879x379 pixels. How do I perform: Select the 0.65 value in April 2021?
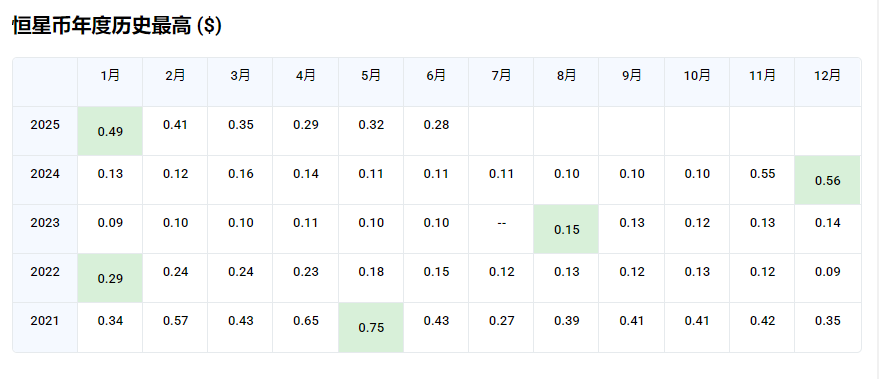click(306, 321)
